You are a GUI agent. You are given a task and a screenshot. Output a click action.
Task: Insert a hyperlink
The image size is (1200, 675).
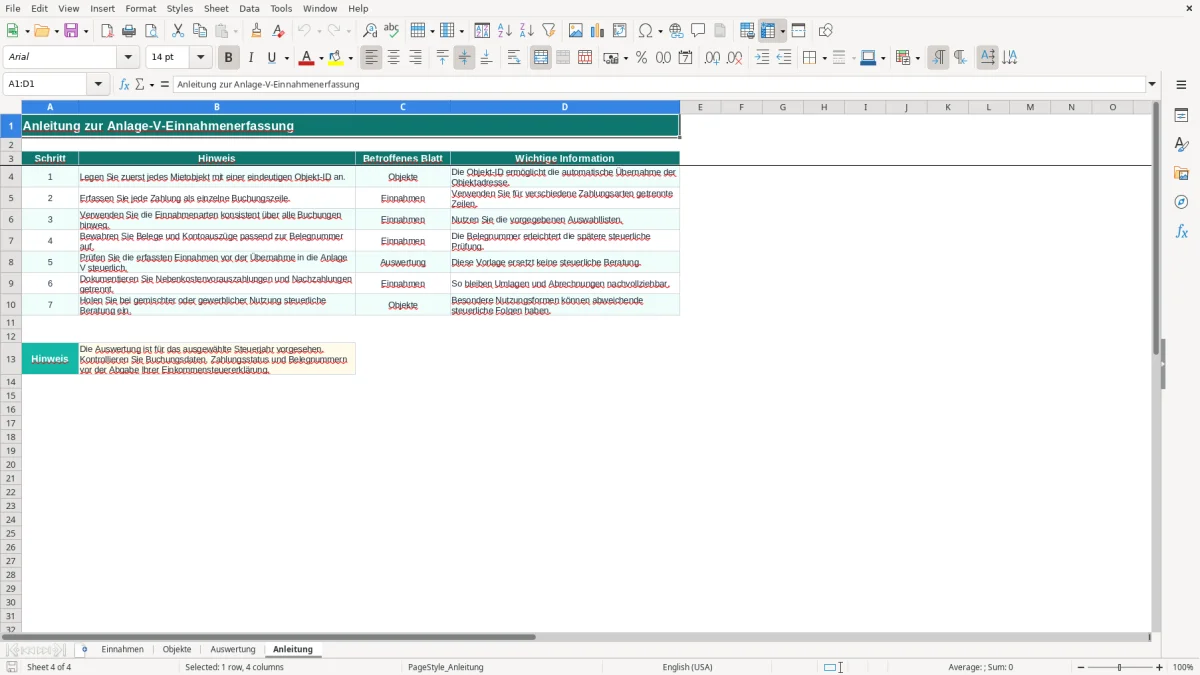coord(676,31)
